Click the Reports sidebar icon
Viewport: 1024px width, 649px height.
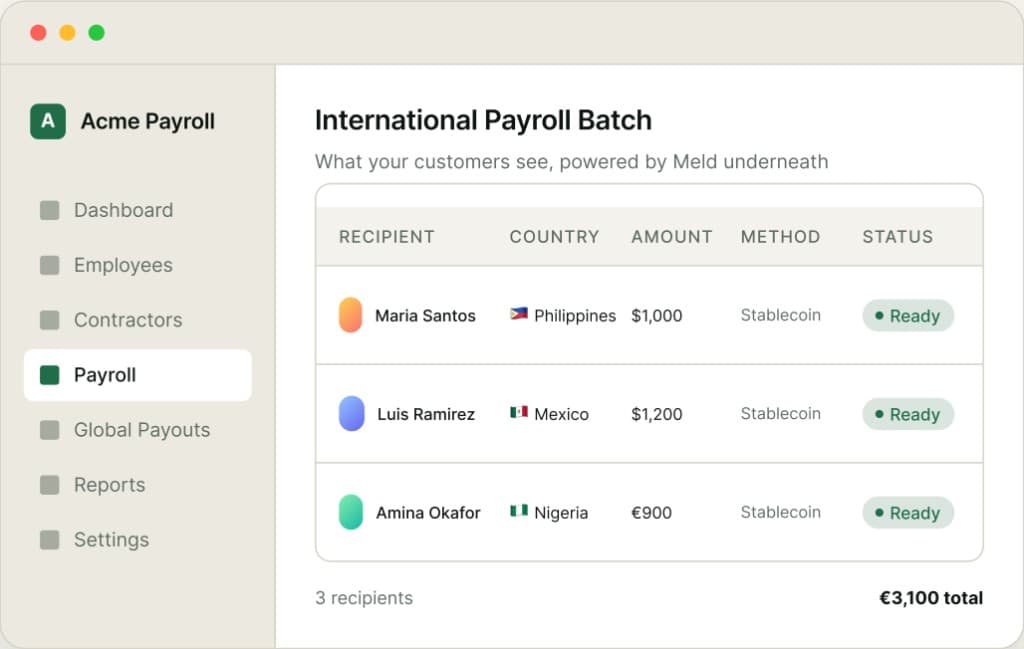[50, 484]
